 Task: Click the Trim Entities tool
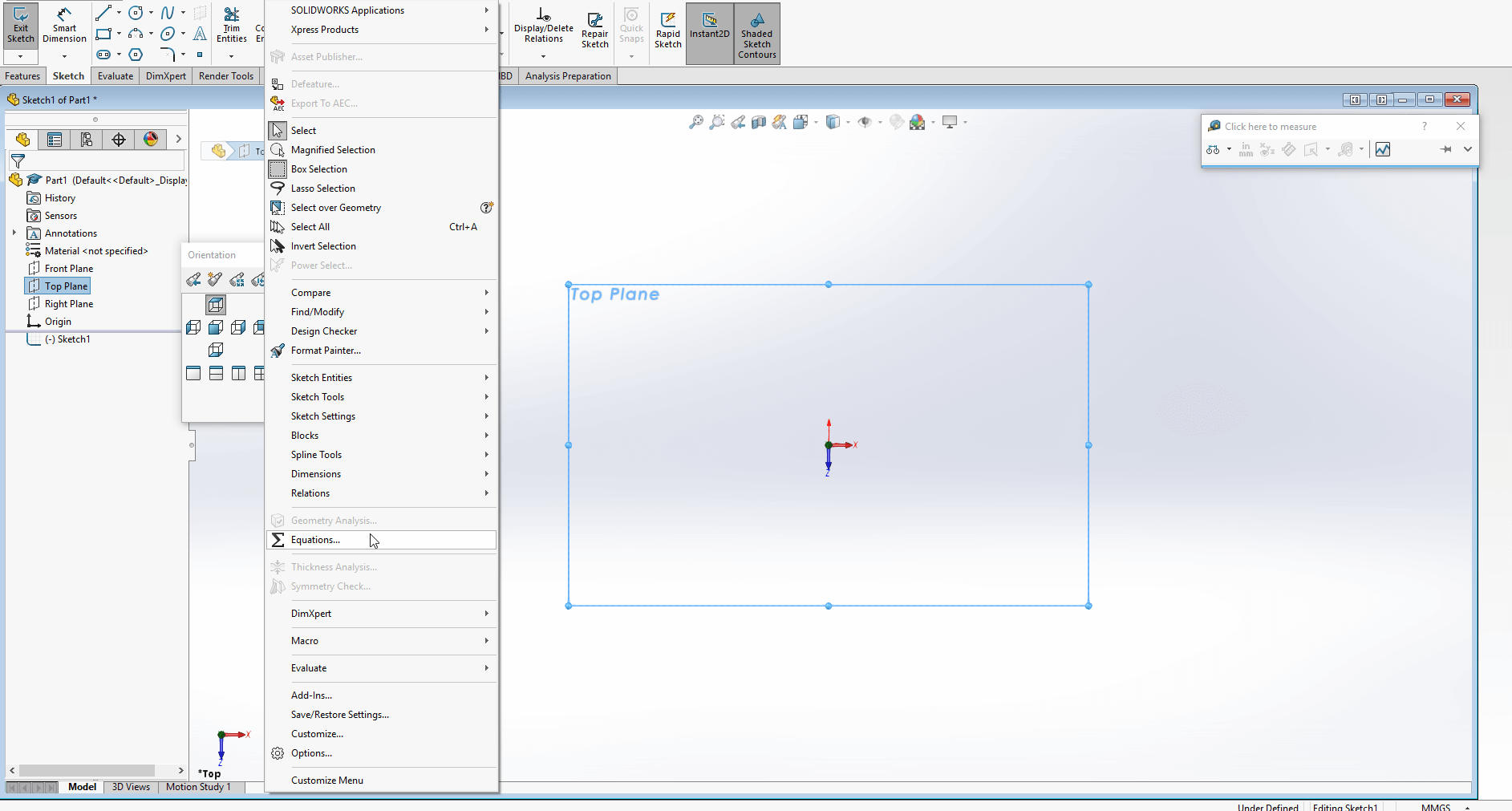(231, 25)
